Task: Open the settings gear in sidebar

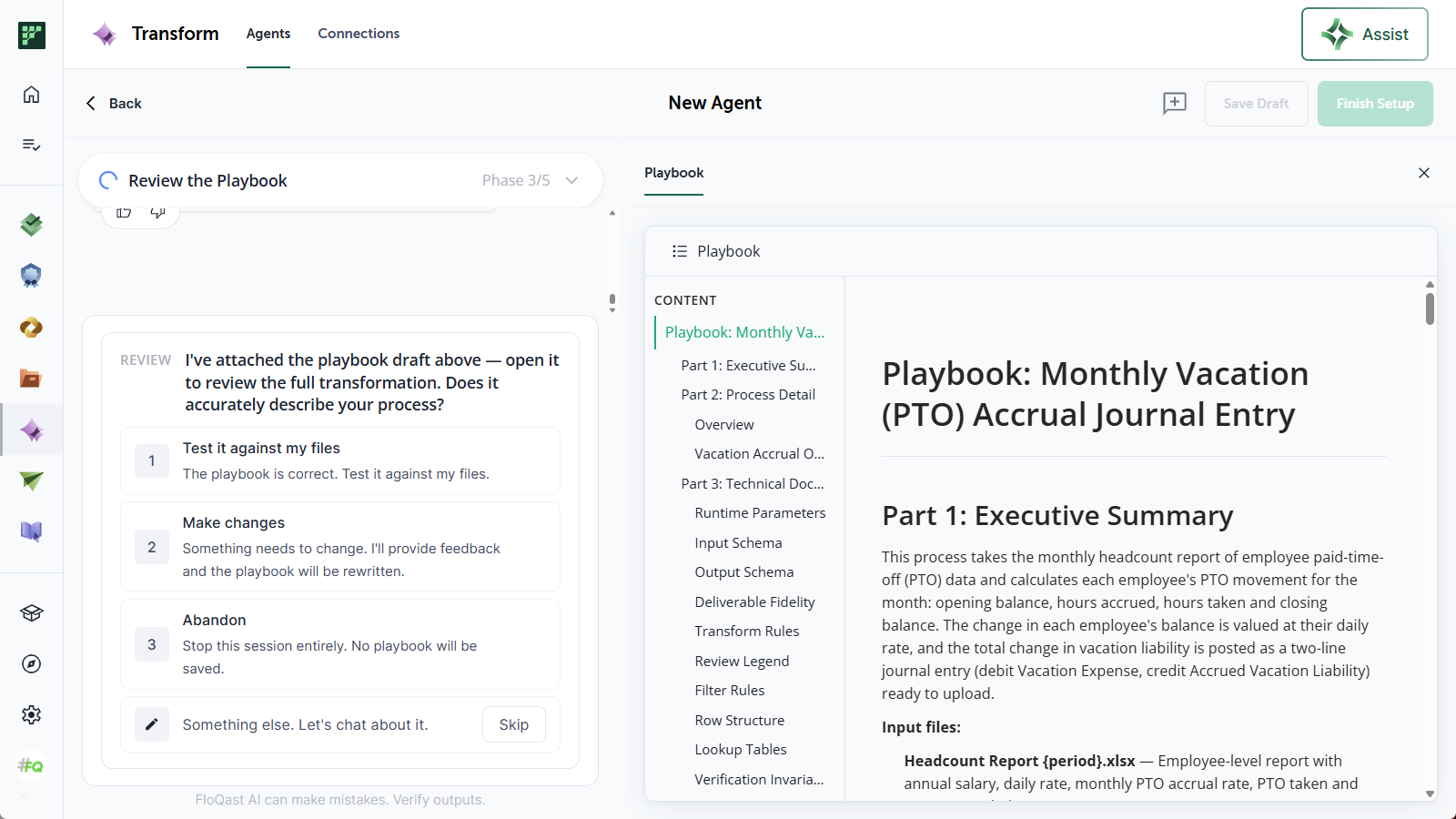Action: (31, 714)
